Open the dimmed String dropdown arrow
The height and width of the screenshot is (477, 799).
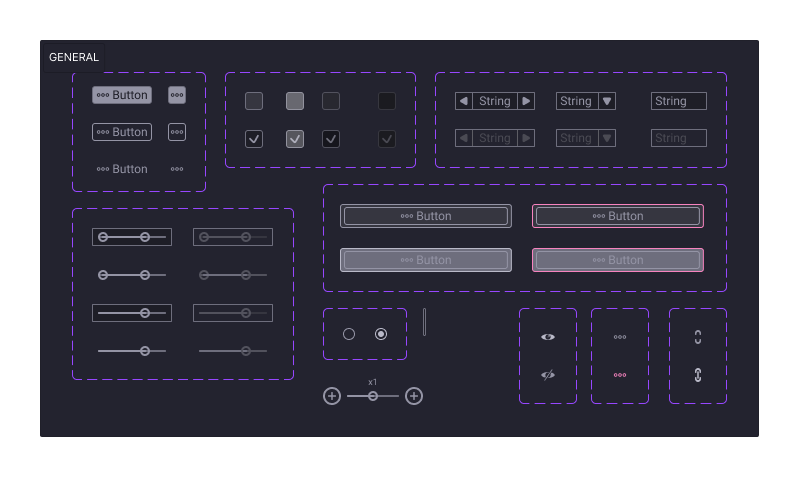click(607, 138)
